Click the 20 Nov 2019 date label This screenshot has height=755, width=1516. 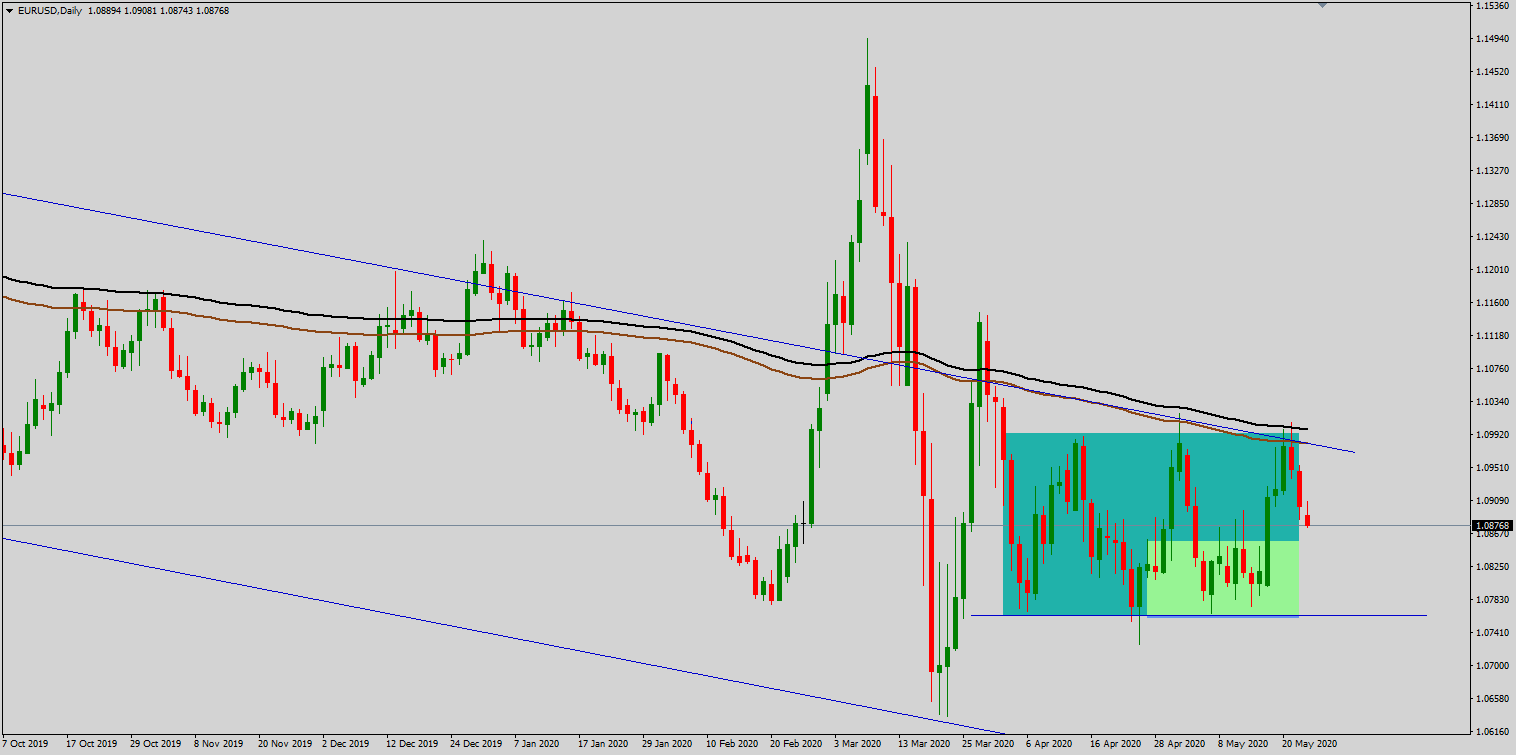tap(283, 745)
